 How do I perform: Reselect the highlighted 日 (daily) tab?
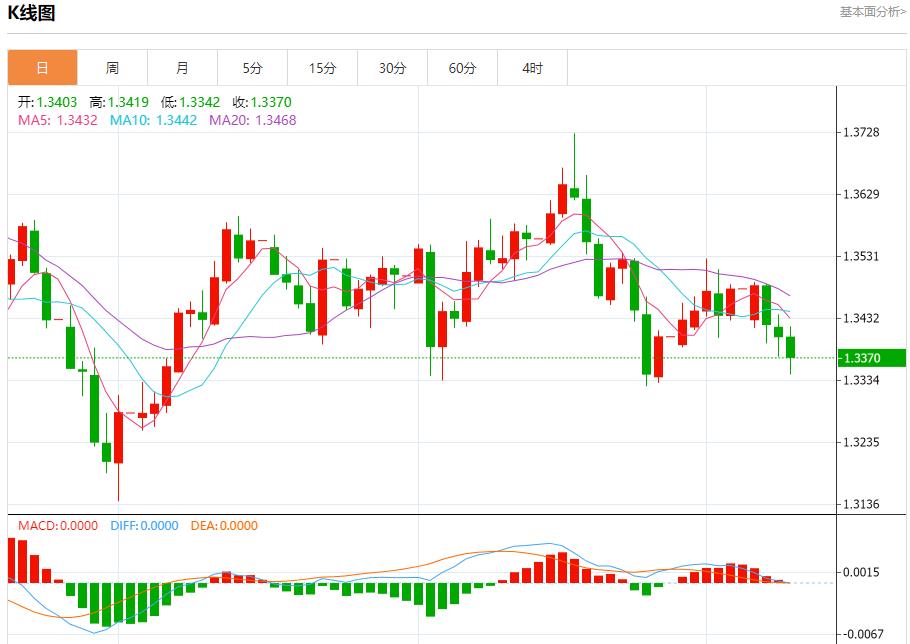(x=41, y=67)
